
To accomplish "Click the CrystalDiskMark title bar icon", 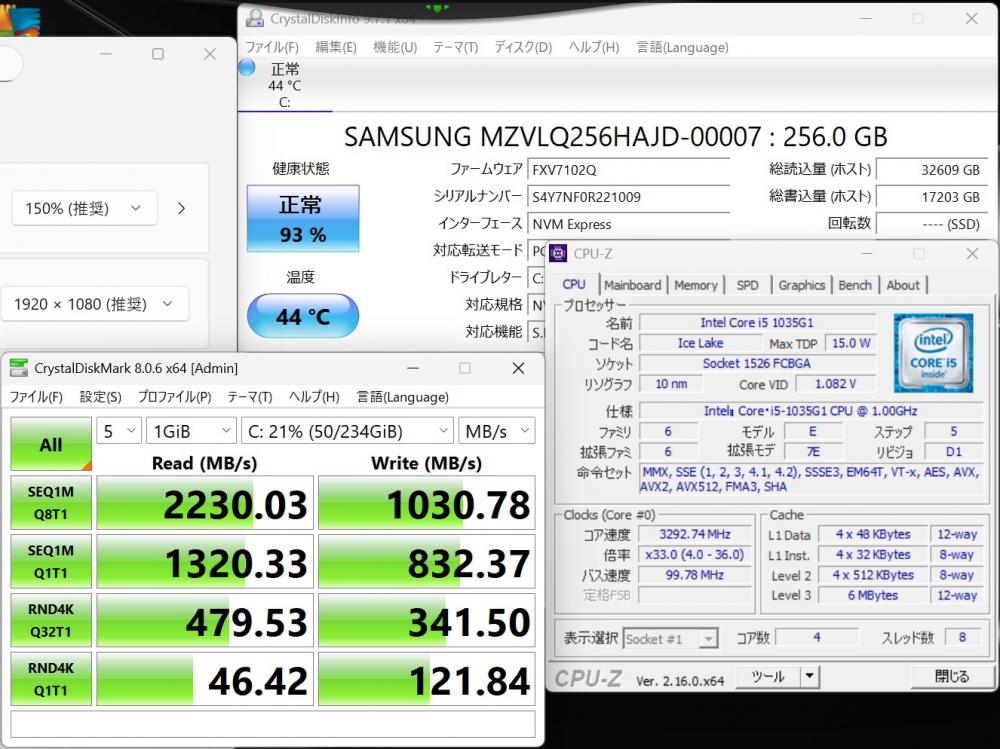I will click(x=19, y=368).
